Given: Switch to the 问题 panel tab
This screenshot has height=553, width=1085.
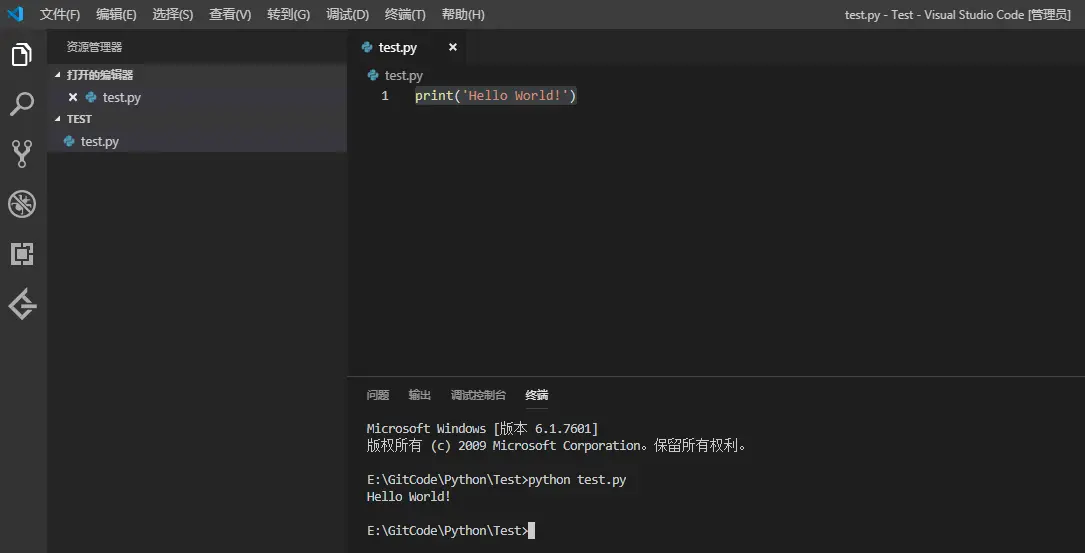Looking at the screenshot, I should (378, 395).
